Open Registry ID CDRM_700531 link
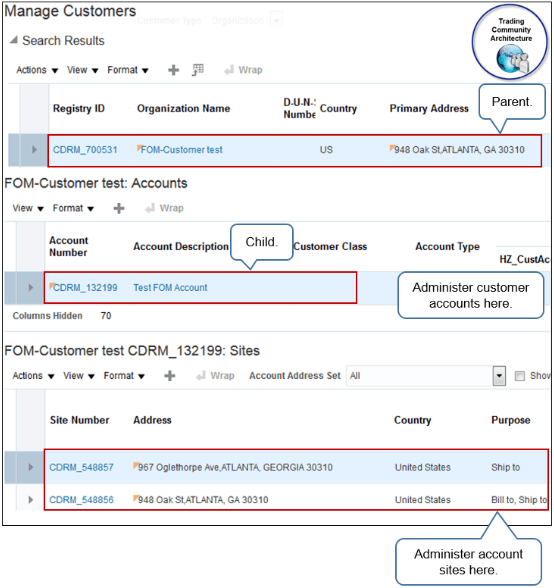The width and height of the screenshot is (554, 588). (x=85, y=150)
